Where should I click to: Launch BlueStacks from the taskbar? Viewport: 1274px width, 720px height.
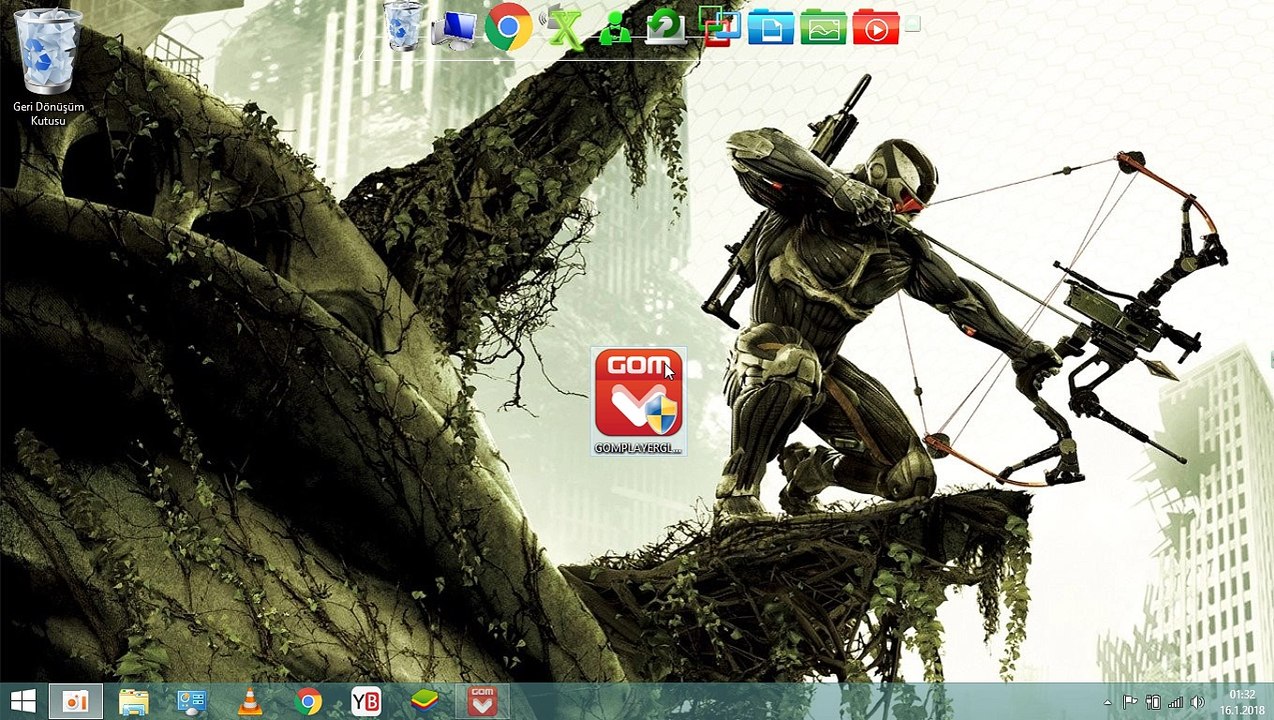click(424, 702)
